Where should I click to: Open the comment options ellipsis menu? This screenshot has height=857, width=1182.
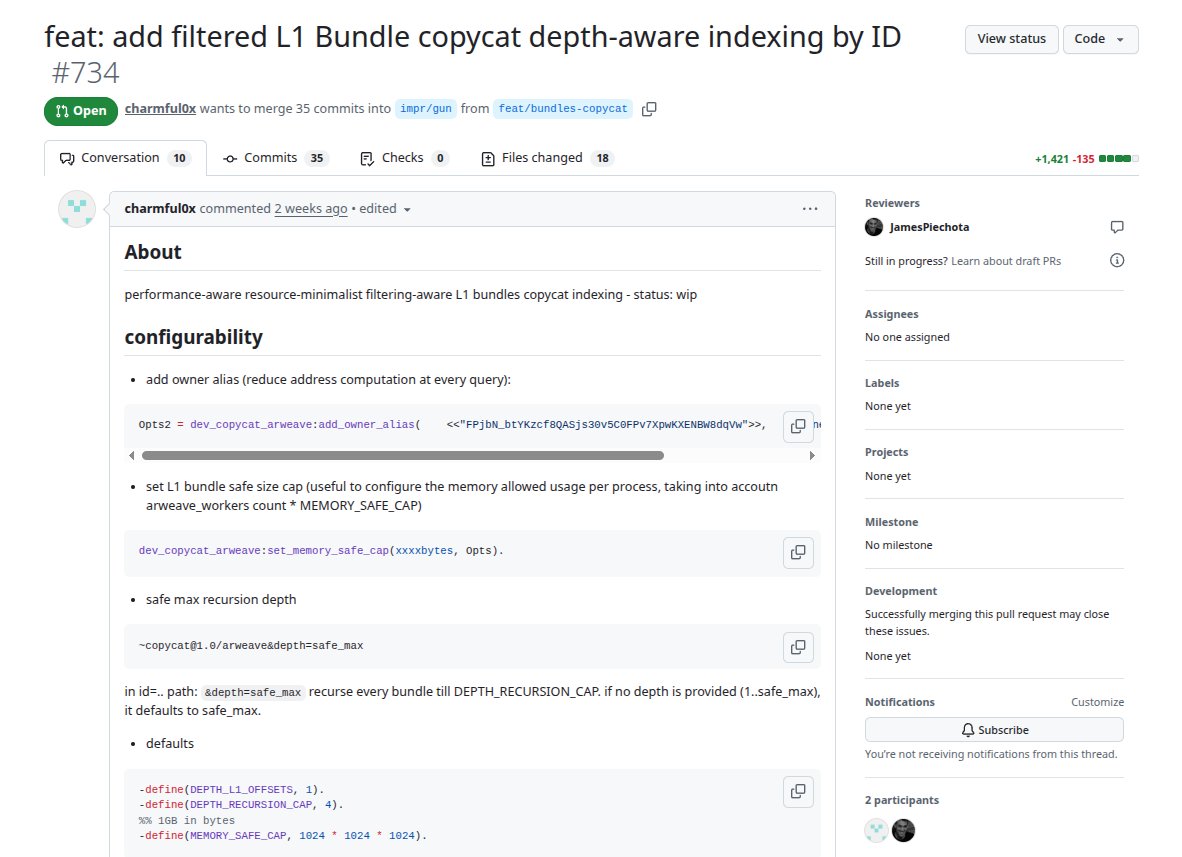pyautogui.click(x=810, y=209)
